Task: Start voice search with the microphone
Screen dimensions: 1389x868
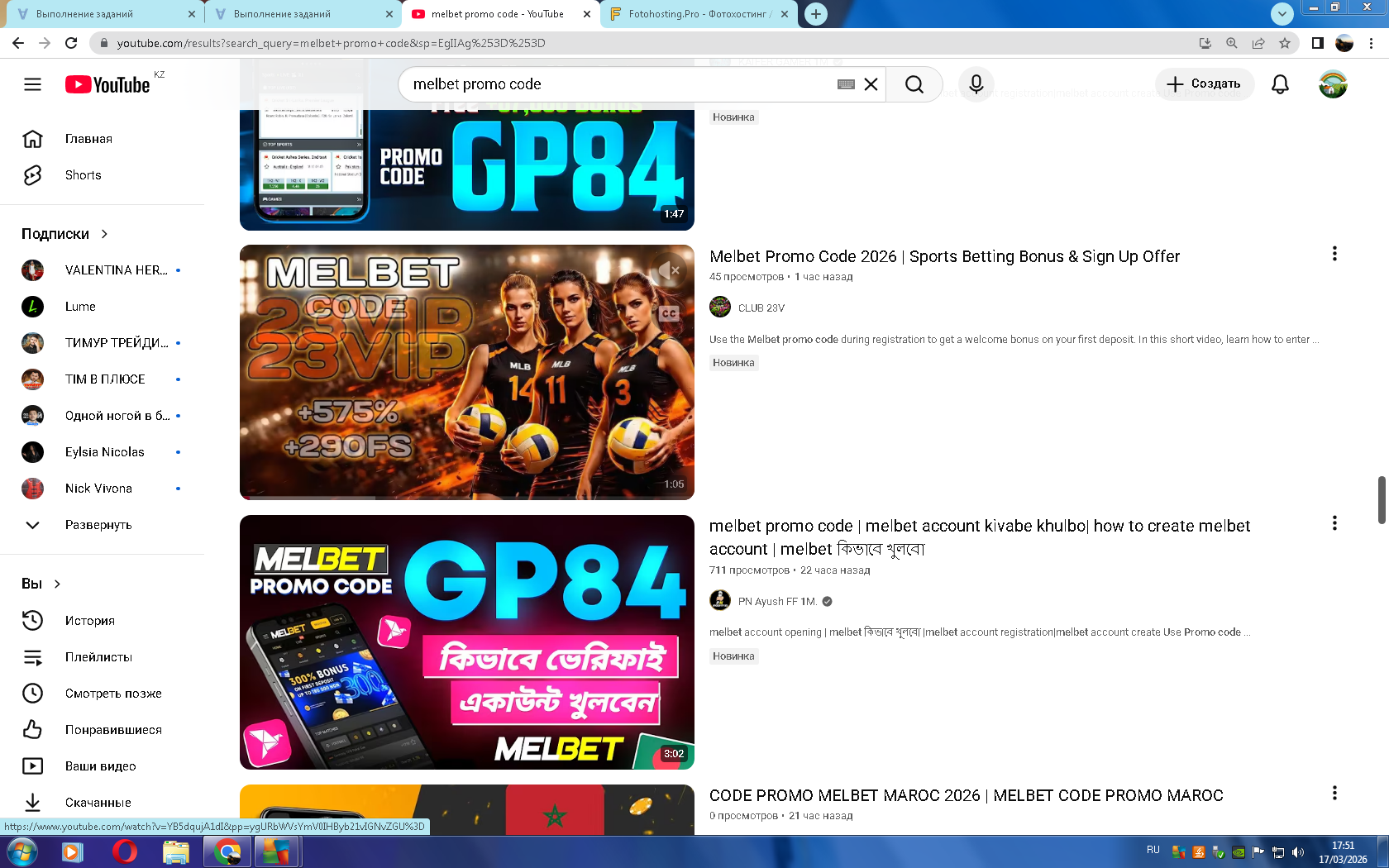Action: pyautogui.click(x=976, y=84)
